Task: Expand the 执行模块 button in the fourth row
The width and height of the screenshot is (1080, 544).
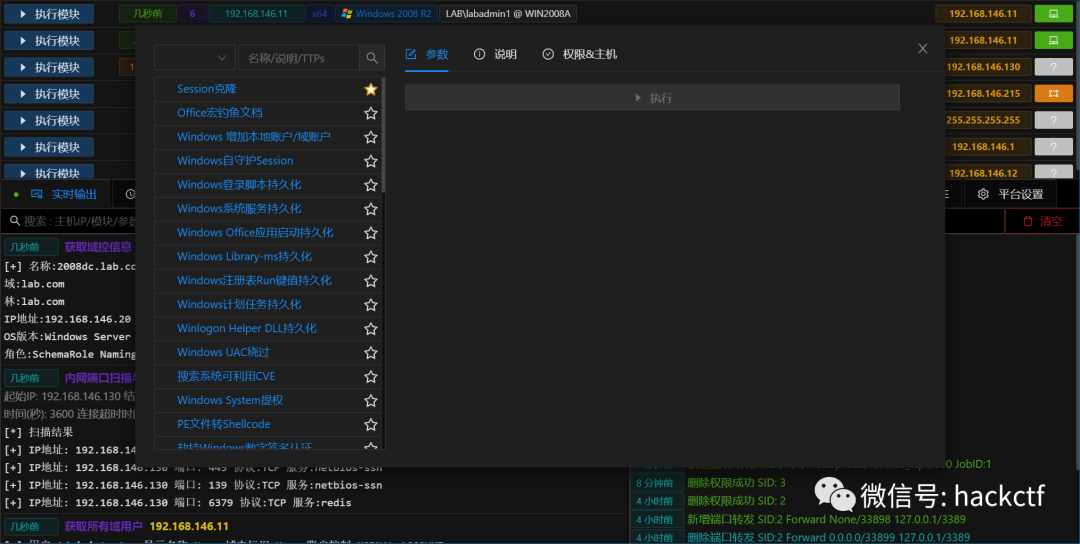Action: point(49,94)
